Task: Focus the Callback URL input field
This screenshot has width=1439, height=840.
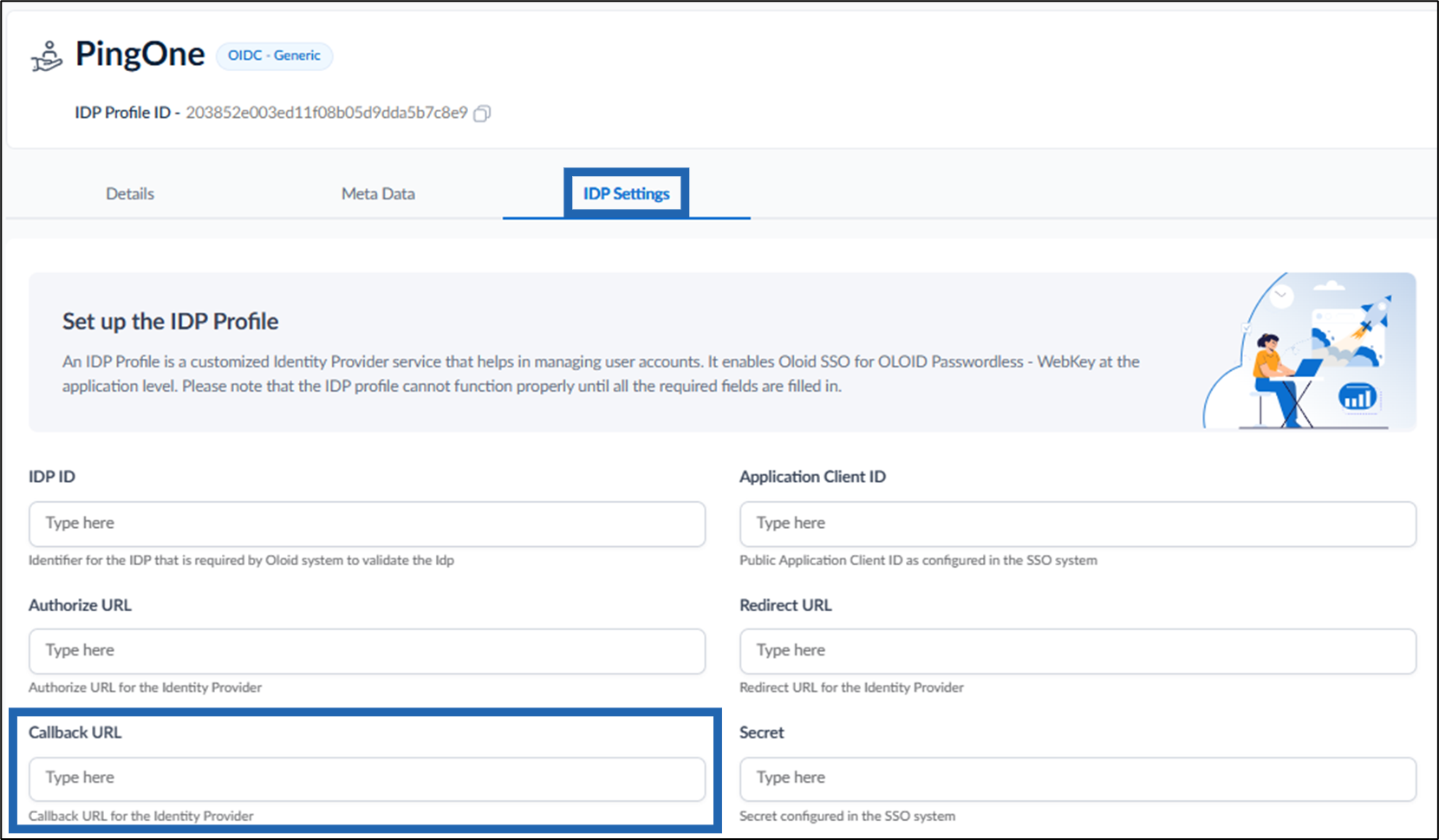Action: (x=367, y=778)
